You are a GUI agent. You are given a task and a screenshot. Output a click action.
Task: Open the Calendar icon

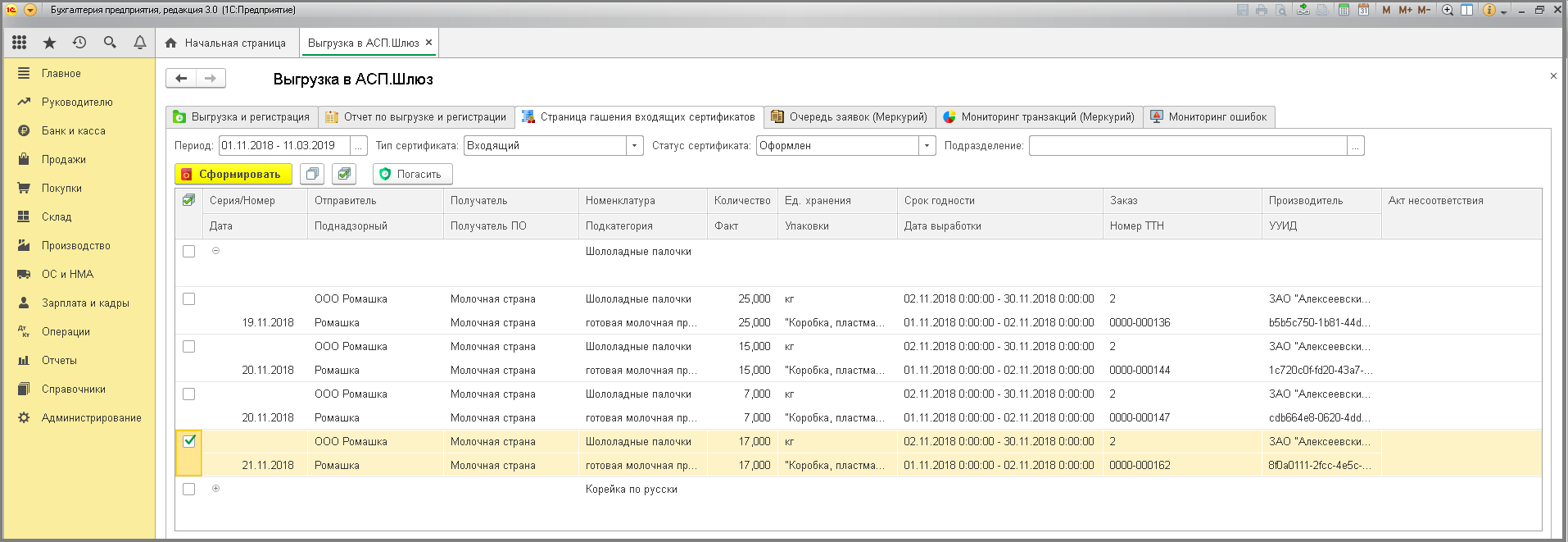pos(1363,10)
